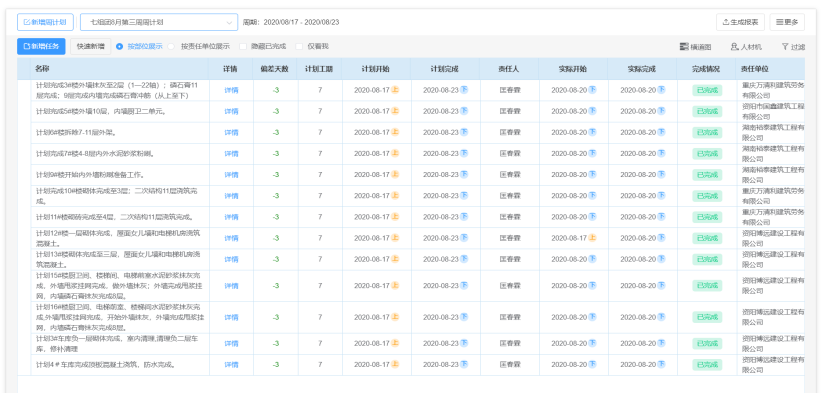Image resolution: width=827 pixels, height=394 pixels.
Task: Check the 隐藏已完成 checkbox
Action: [x=263, y=46]
